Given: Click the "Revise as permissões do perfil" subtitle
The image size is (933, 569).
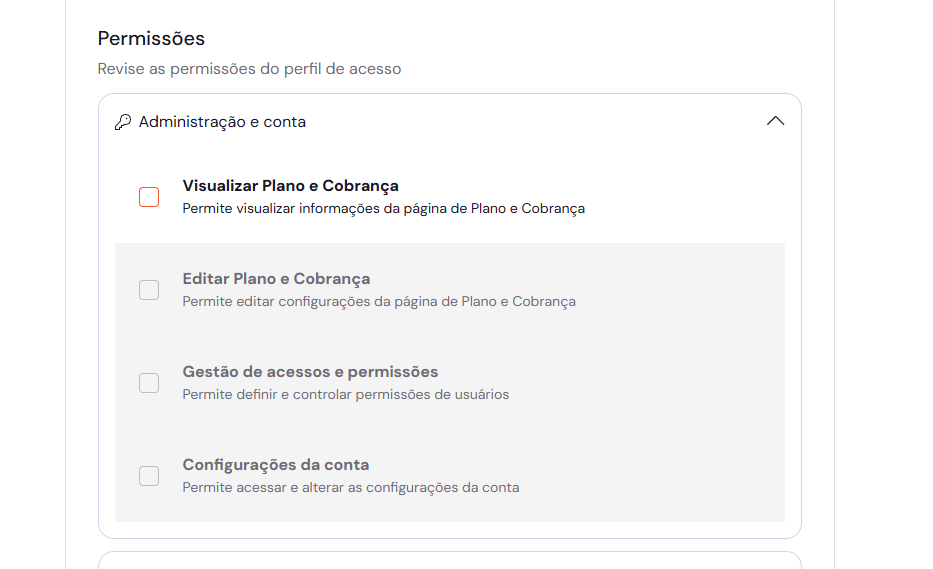Looking at the screenshot, I should pyautogui.click(x=249, y=69).
